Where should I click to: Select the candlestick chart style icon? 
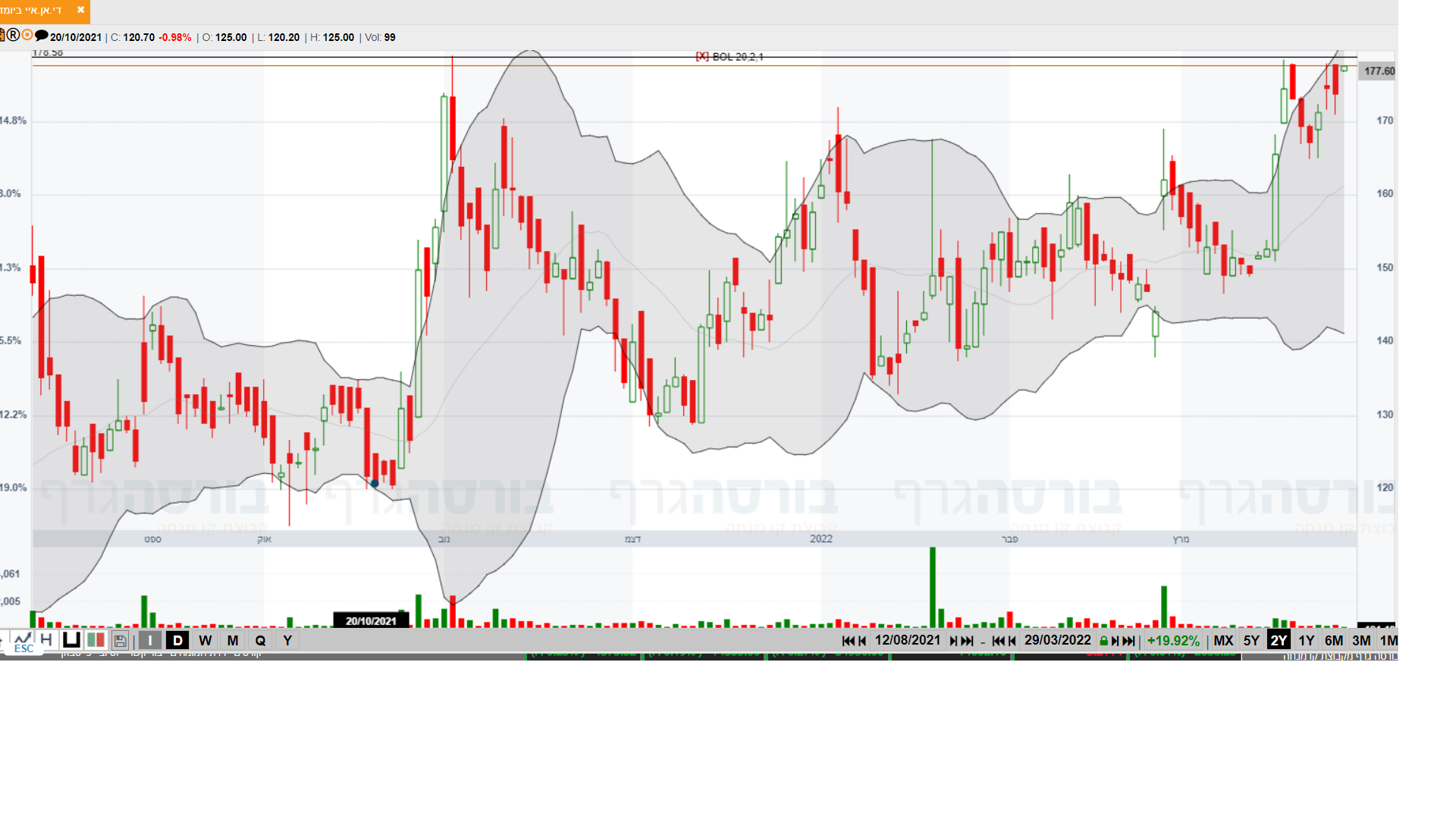[96, 640]
